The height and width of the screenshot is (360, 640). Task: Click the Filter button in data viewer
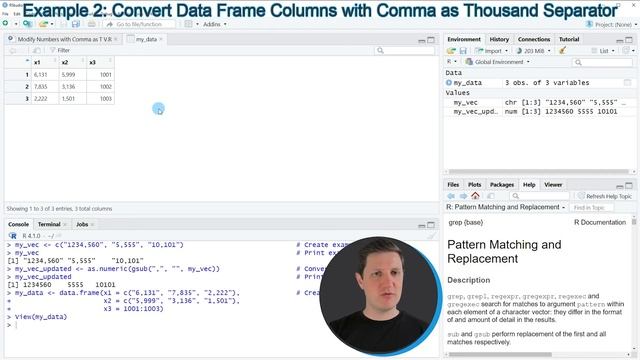(x=60, y=50)
